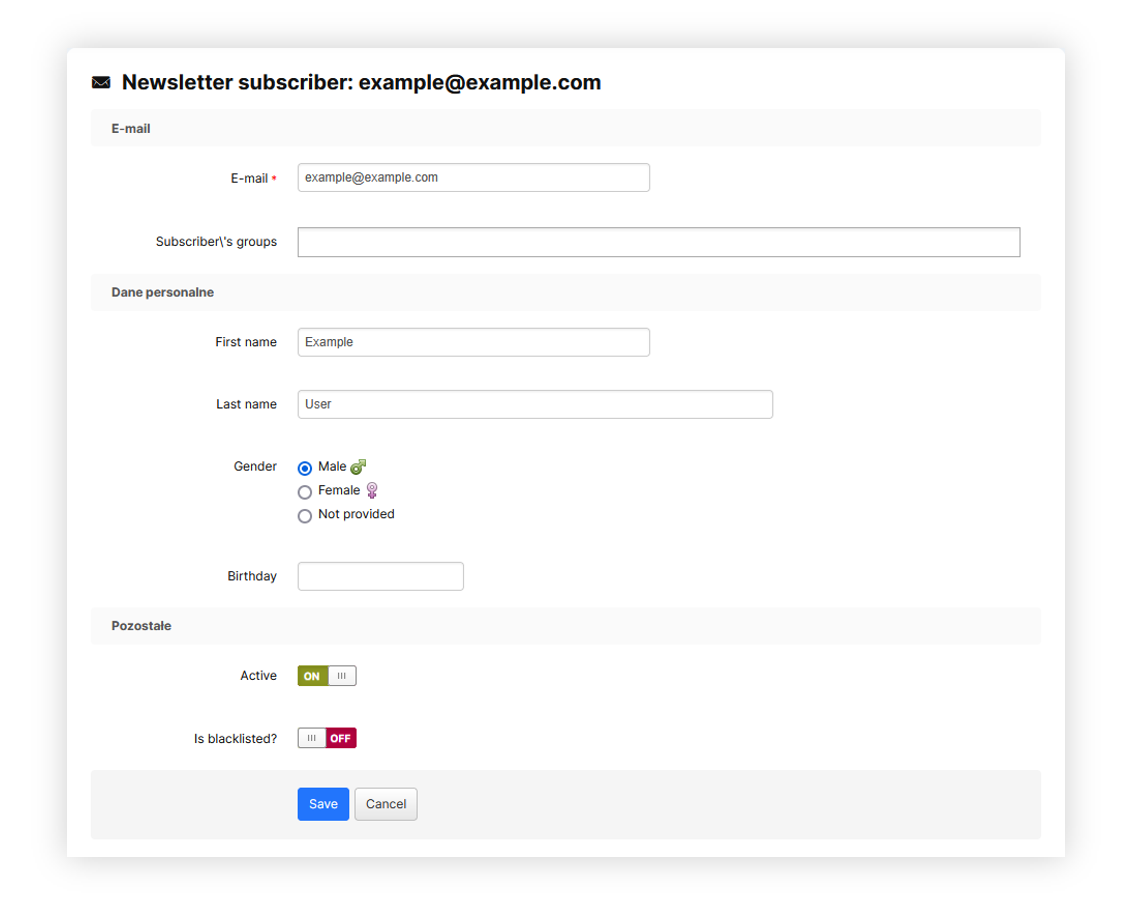Screen dimensions: 1135x917
Task: Click the Dane personalne section header
Action: coord(162,293)
